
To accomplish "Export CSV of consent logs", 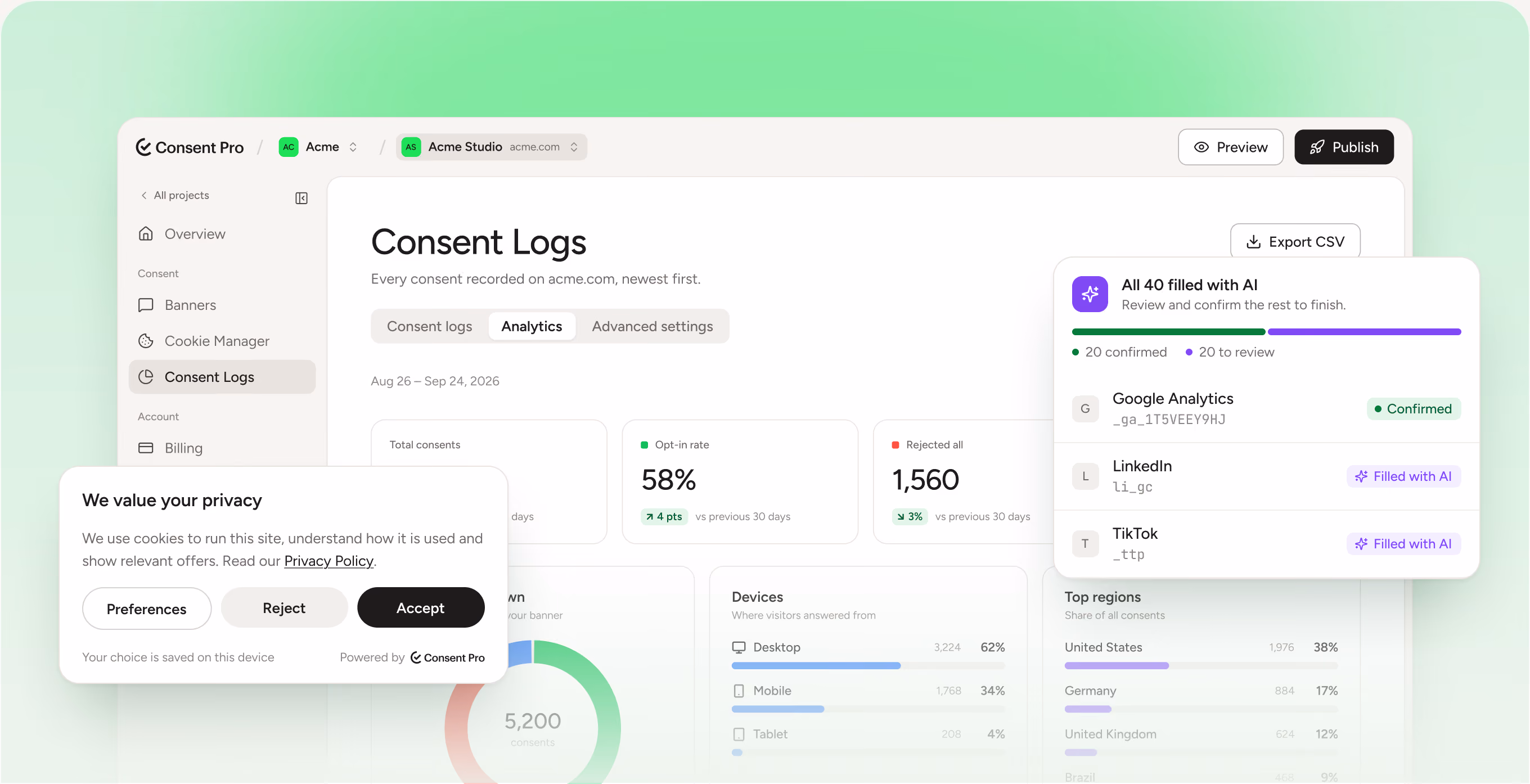I will (1295, 241).
